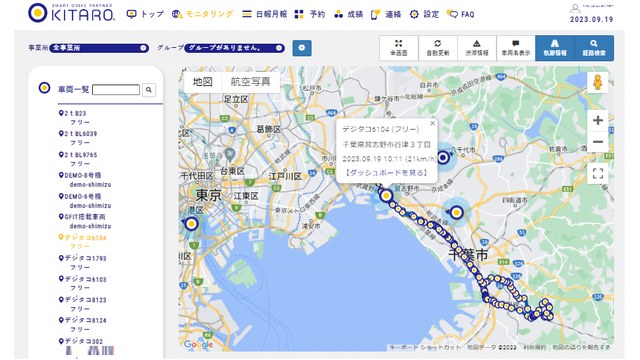The image size is (640, 360).
Task: Click the 2023.09.19 date text
Action: pyautogui.click(x=591, y=19)
